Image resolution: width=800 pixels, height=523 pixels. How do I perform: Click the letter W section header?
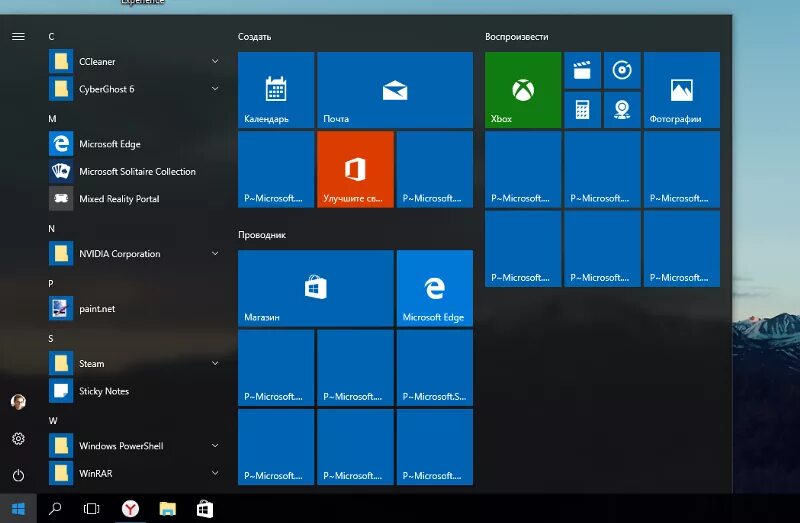53,421
